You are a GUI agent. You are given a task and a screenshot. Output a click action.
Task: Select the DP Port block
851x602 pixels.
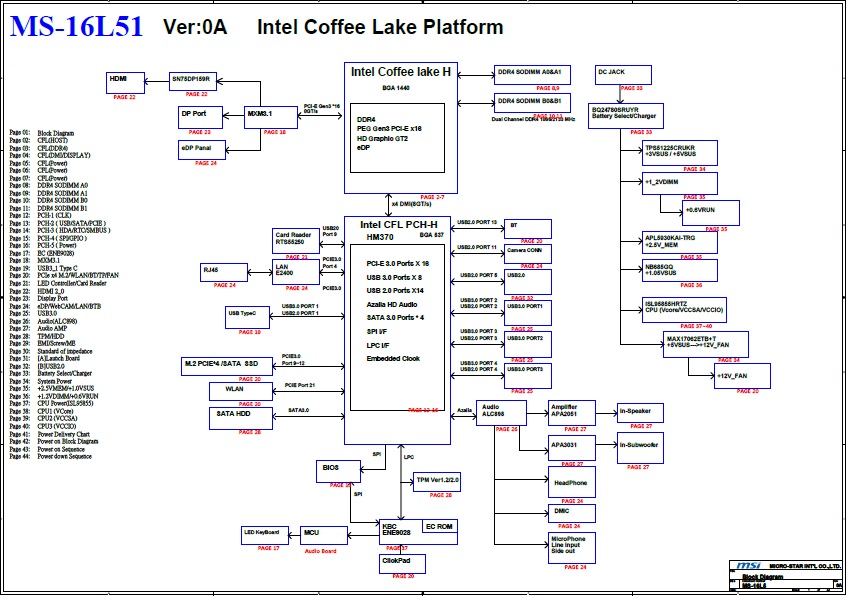tap(200, 117)
